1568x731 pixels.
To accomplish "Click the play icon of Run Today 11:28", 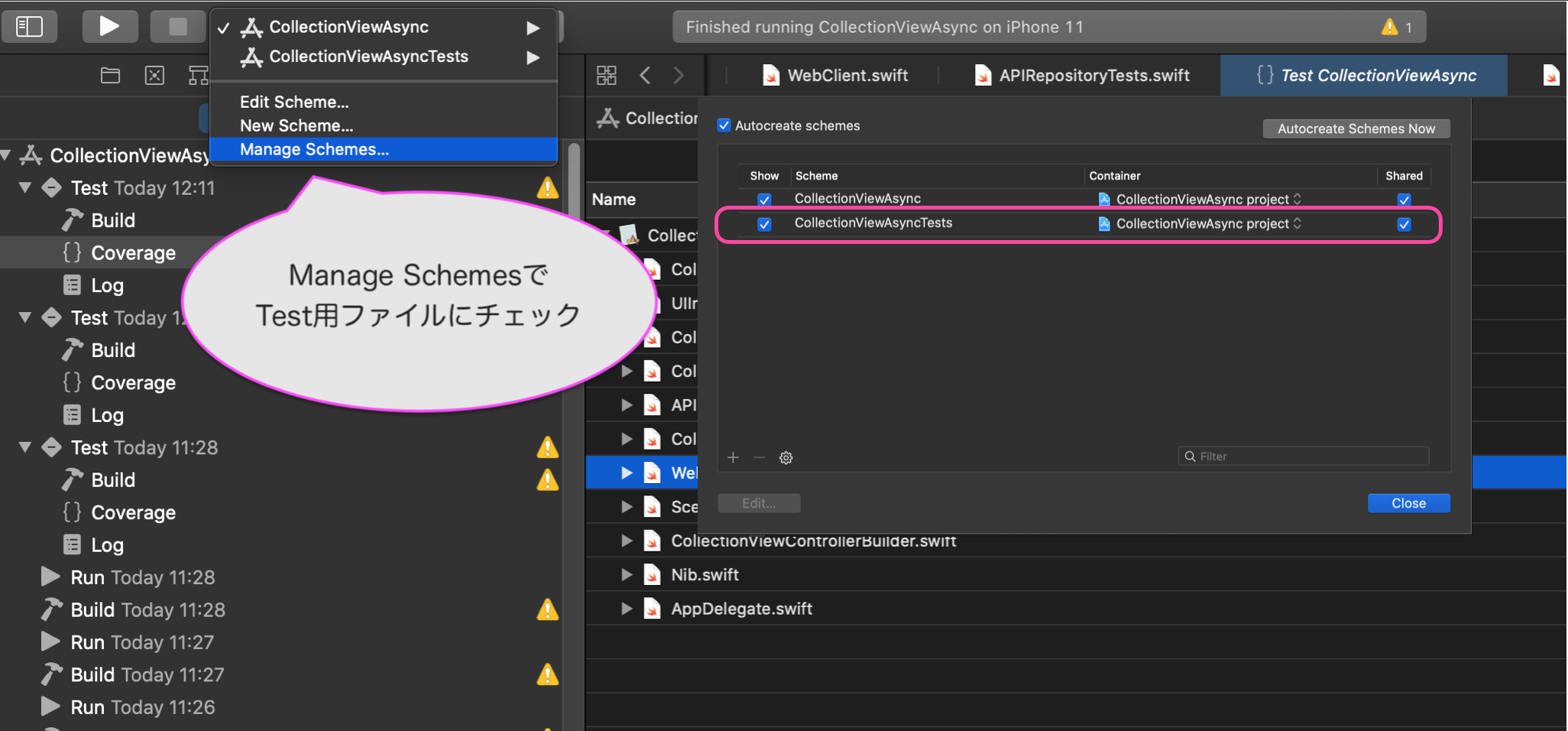I will pos(50,577).
